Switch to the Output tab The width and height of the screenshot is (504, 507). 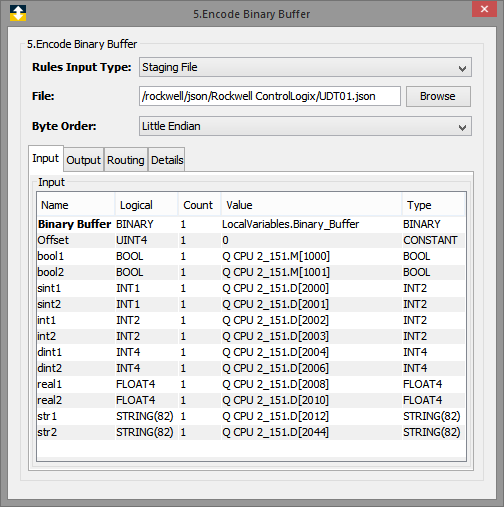83,160
